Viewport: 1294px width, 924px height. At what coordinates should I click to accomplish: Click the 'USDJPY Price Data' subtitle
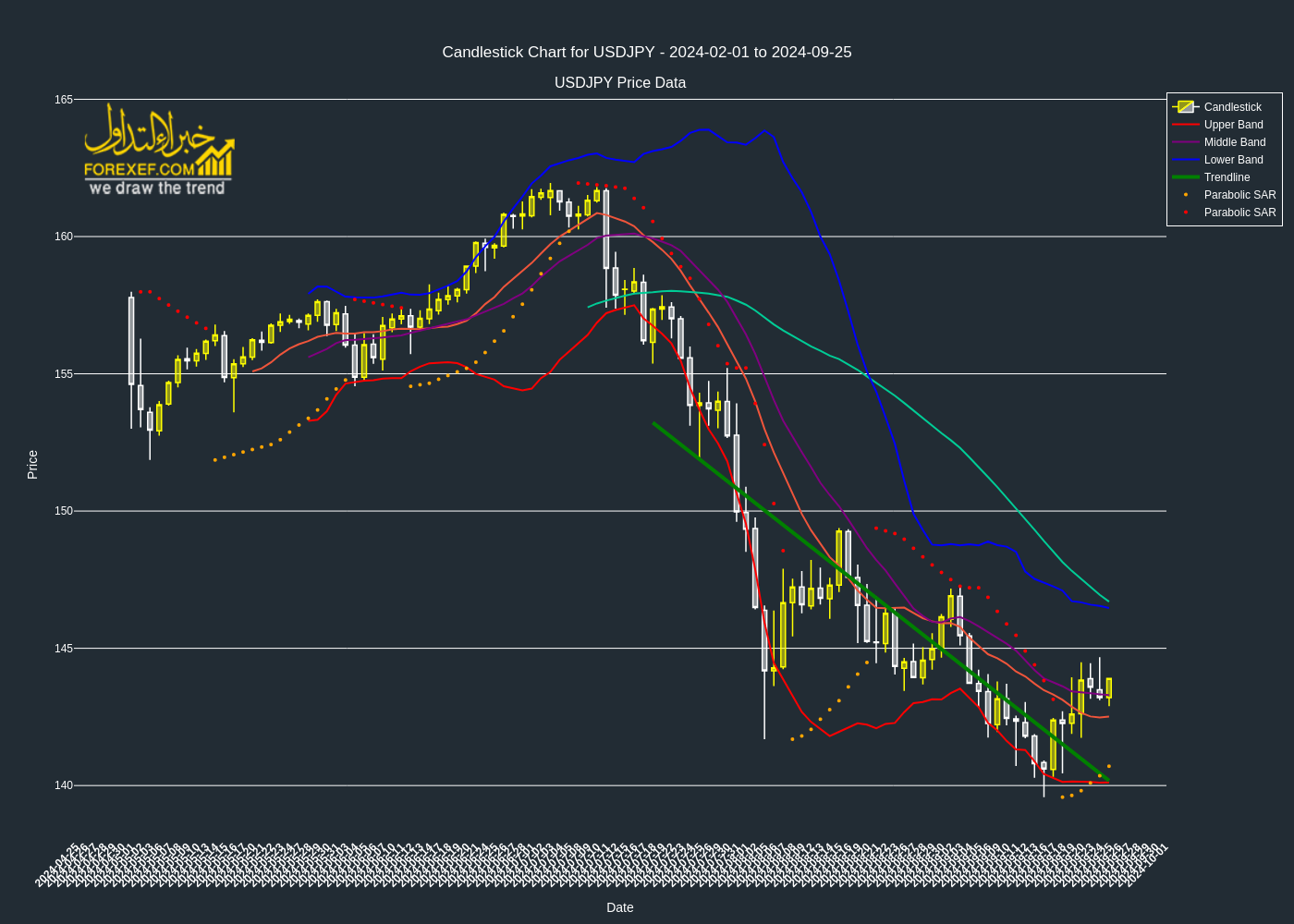[x=620, y=83]
